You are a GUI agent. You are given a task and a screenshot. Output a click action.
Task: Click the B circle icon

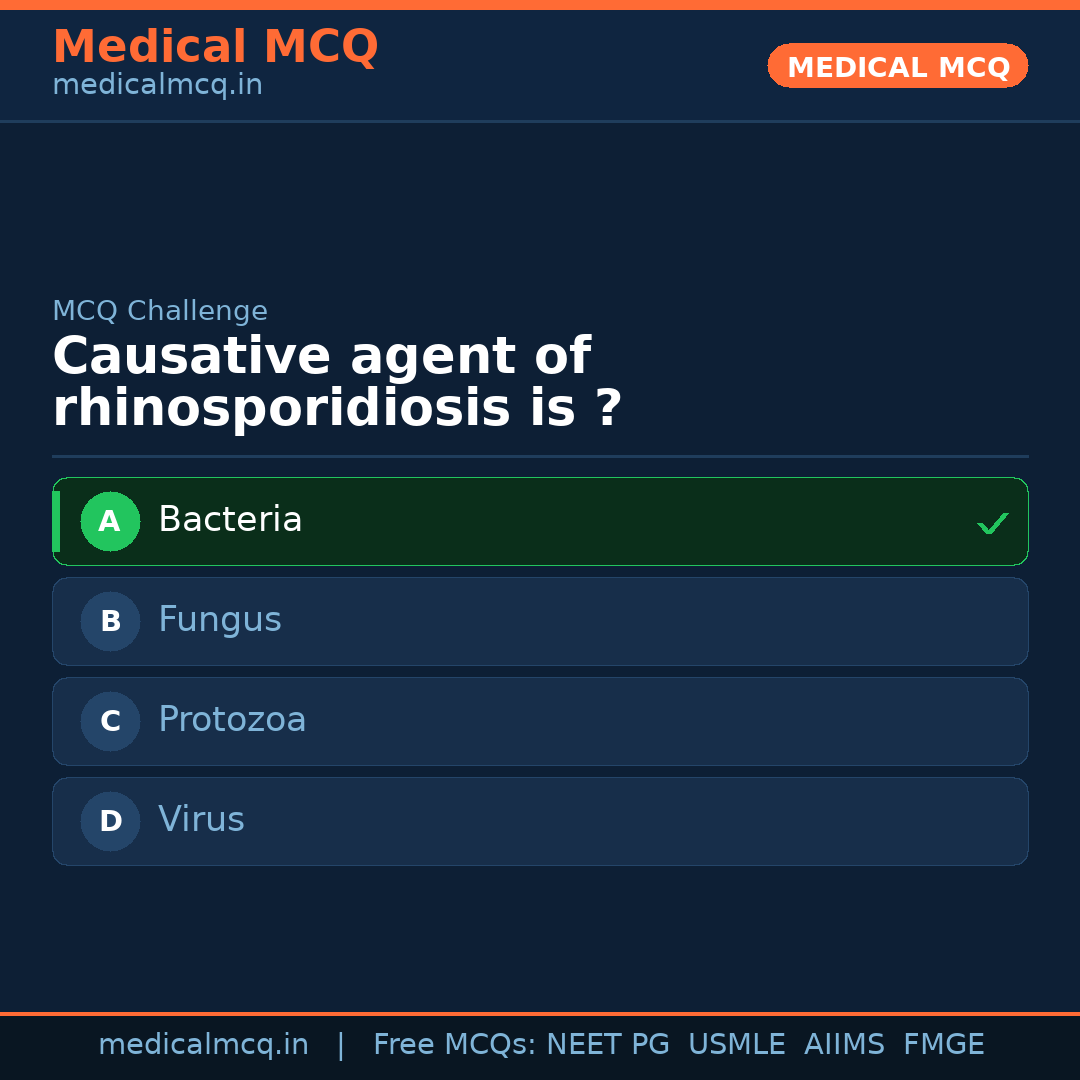110,621
